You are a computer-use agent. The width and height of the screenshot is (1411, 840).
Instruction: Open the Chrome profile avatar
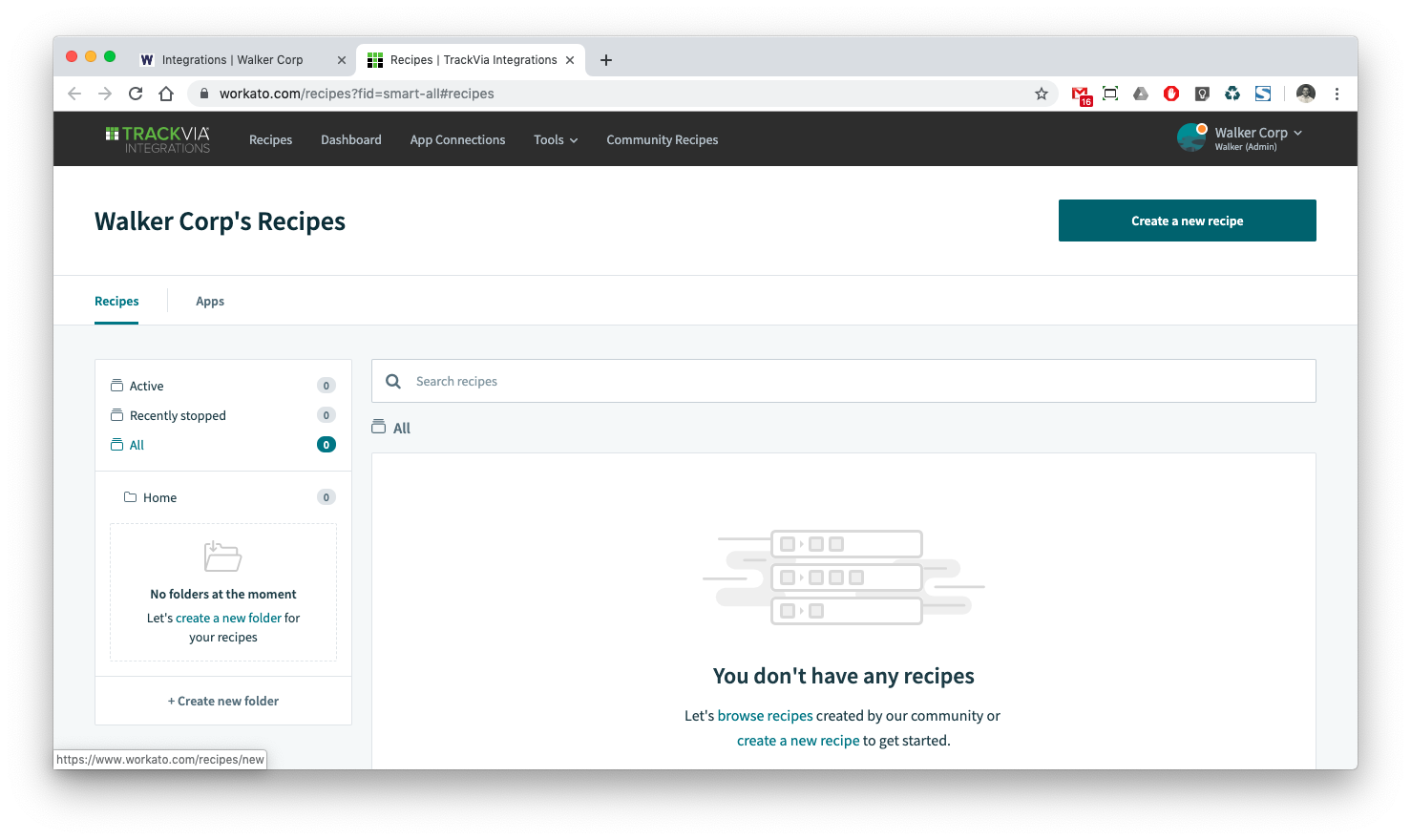point(1306,94)
